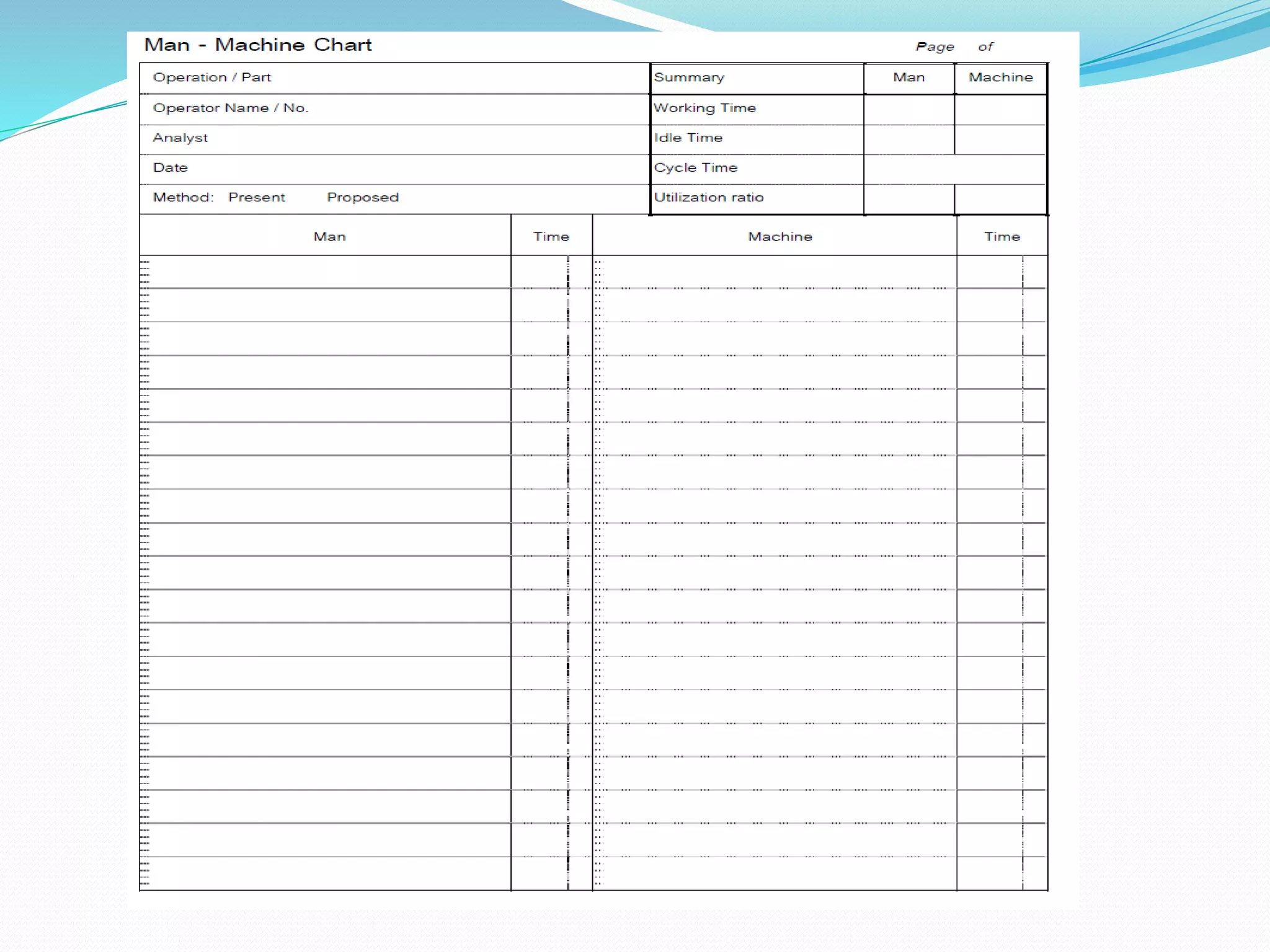Click the Time header beside Man column
Screen dimensions: 1270x952
(x=551, y=237)
